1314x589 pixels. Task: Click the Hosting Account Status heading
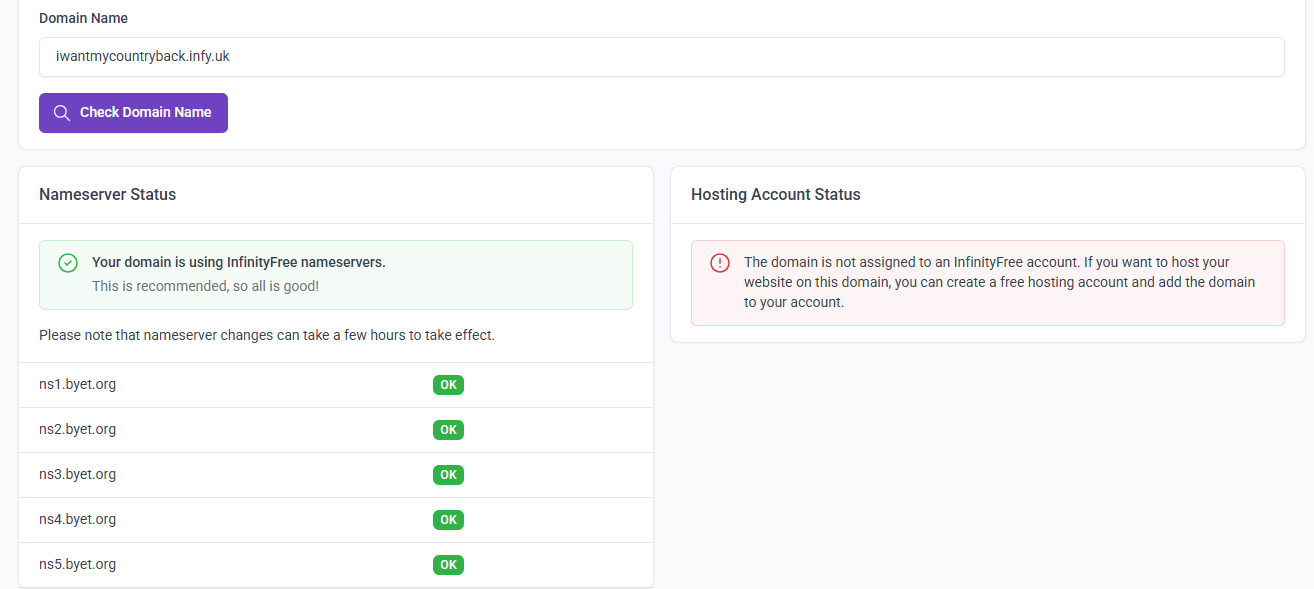click(775, 195)
